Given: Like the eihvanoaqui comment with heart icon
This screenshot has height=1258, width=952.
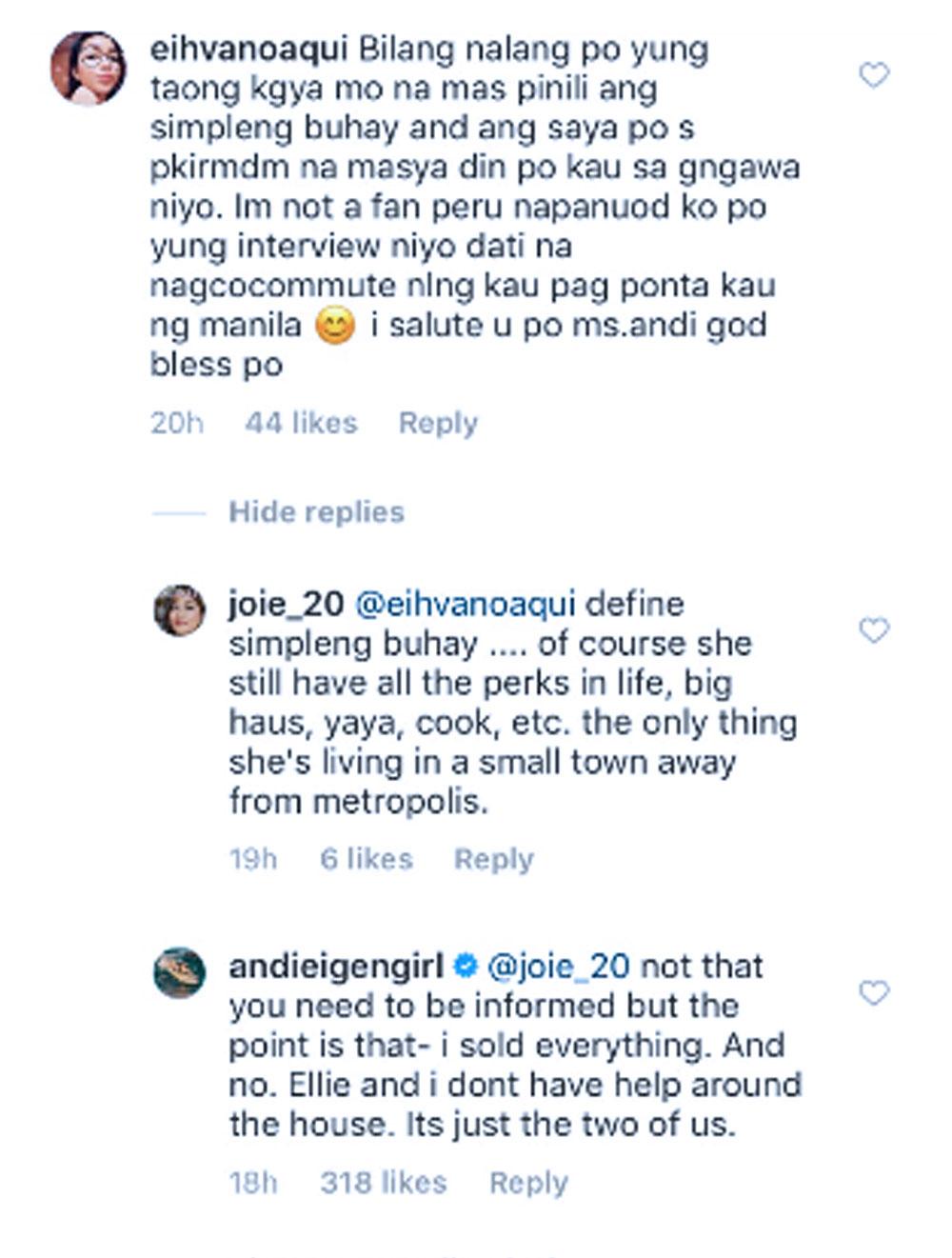Looking at the screenshot, I should pos(874,75).
